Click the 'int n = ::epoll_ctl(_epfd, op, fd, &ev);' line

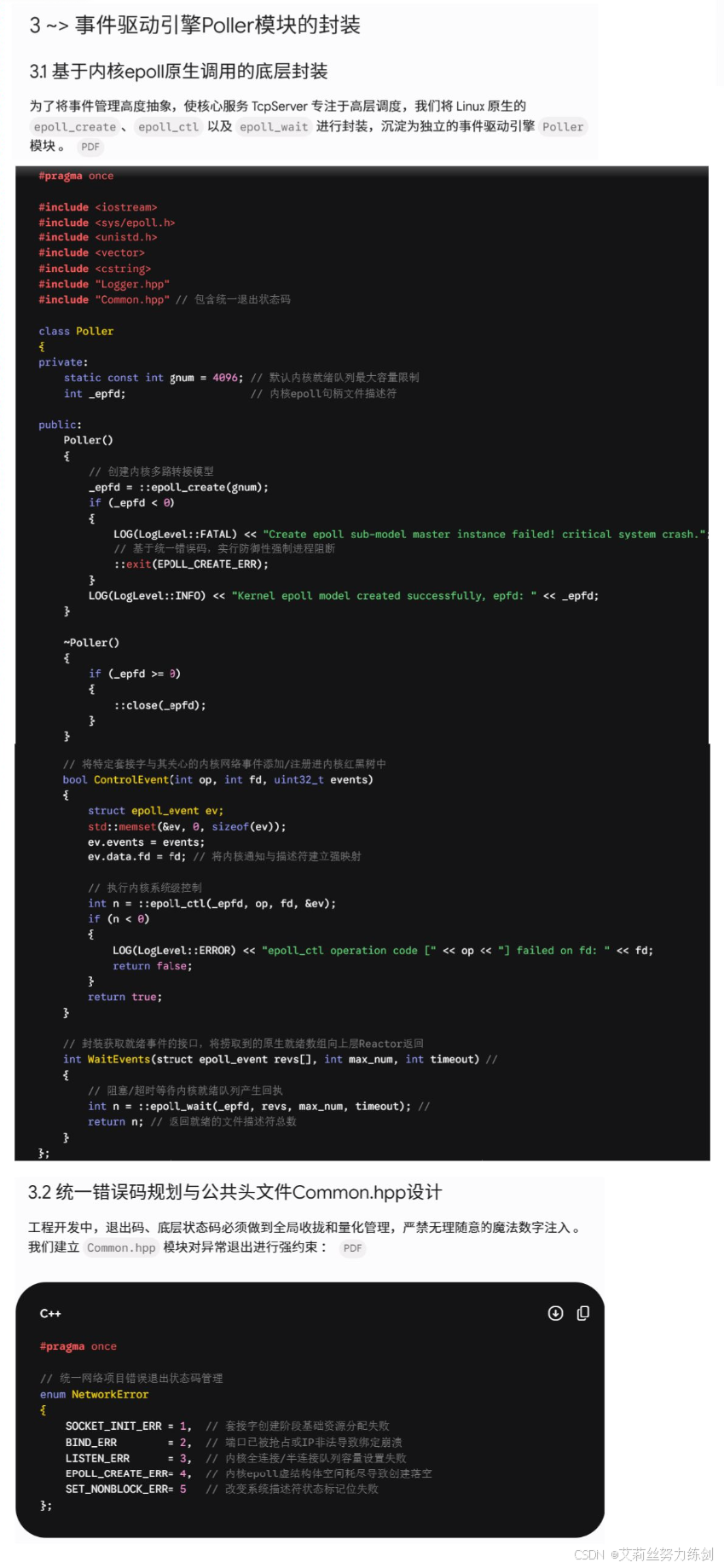[211, 903]
